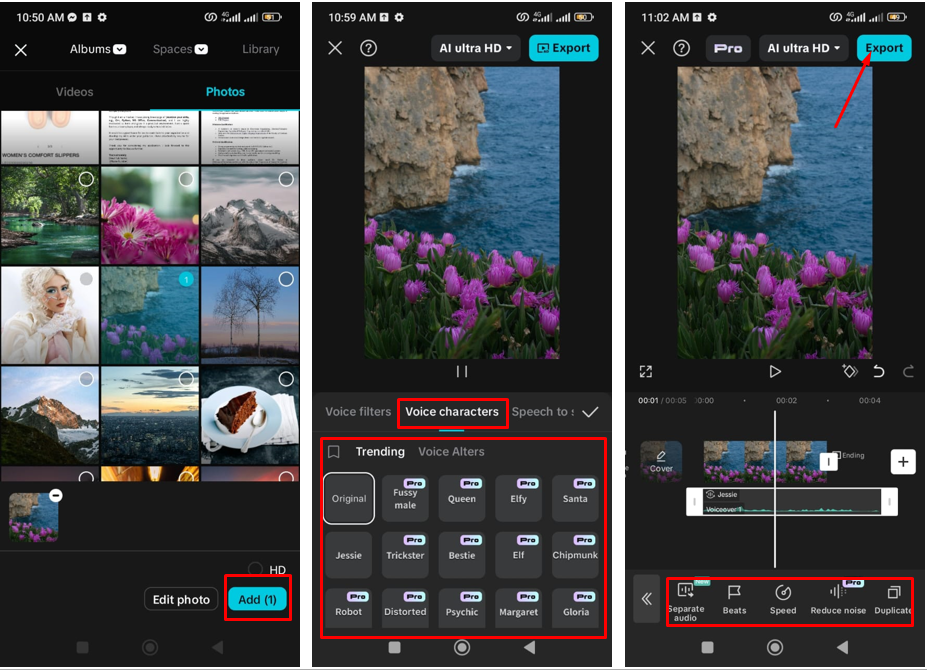Open the Speed tool
This screenshot has height=670, width=927.
coord(783,600)
